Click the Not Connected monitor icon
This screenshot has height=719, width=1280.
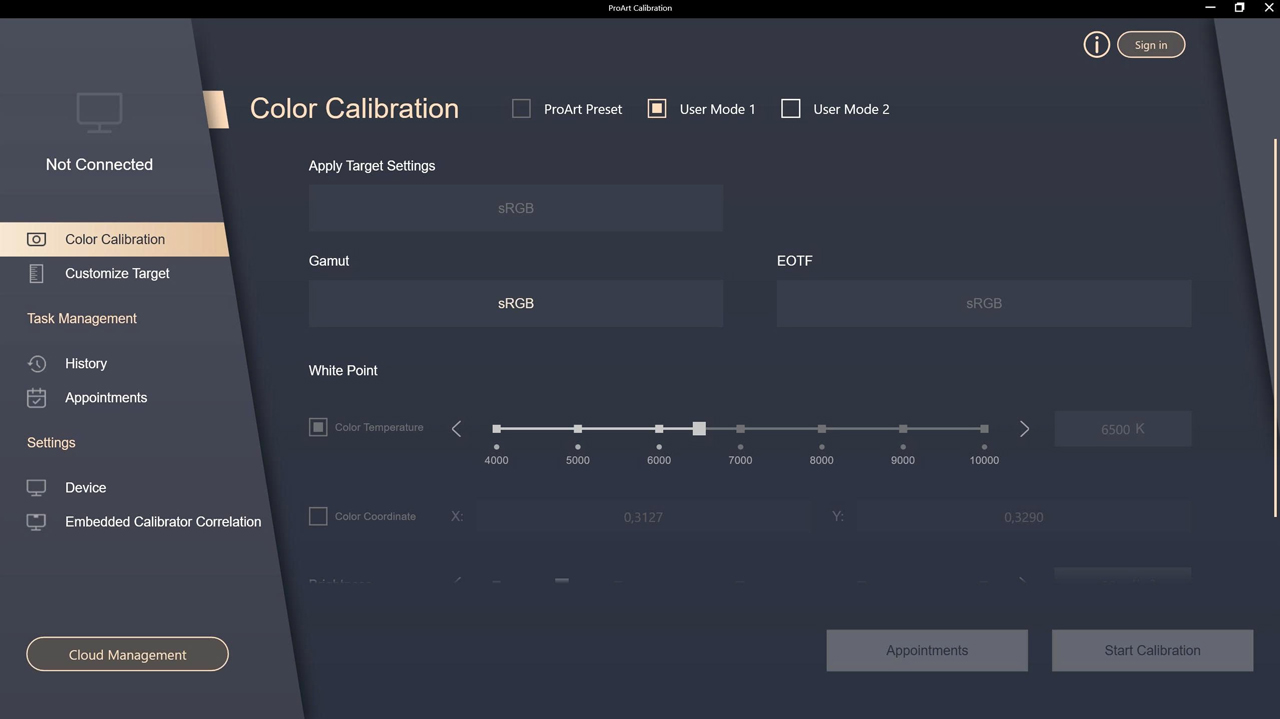tap(99, 112)
